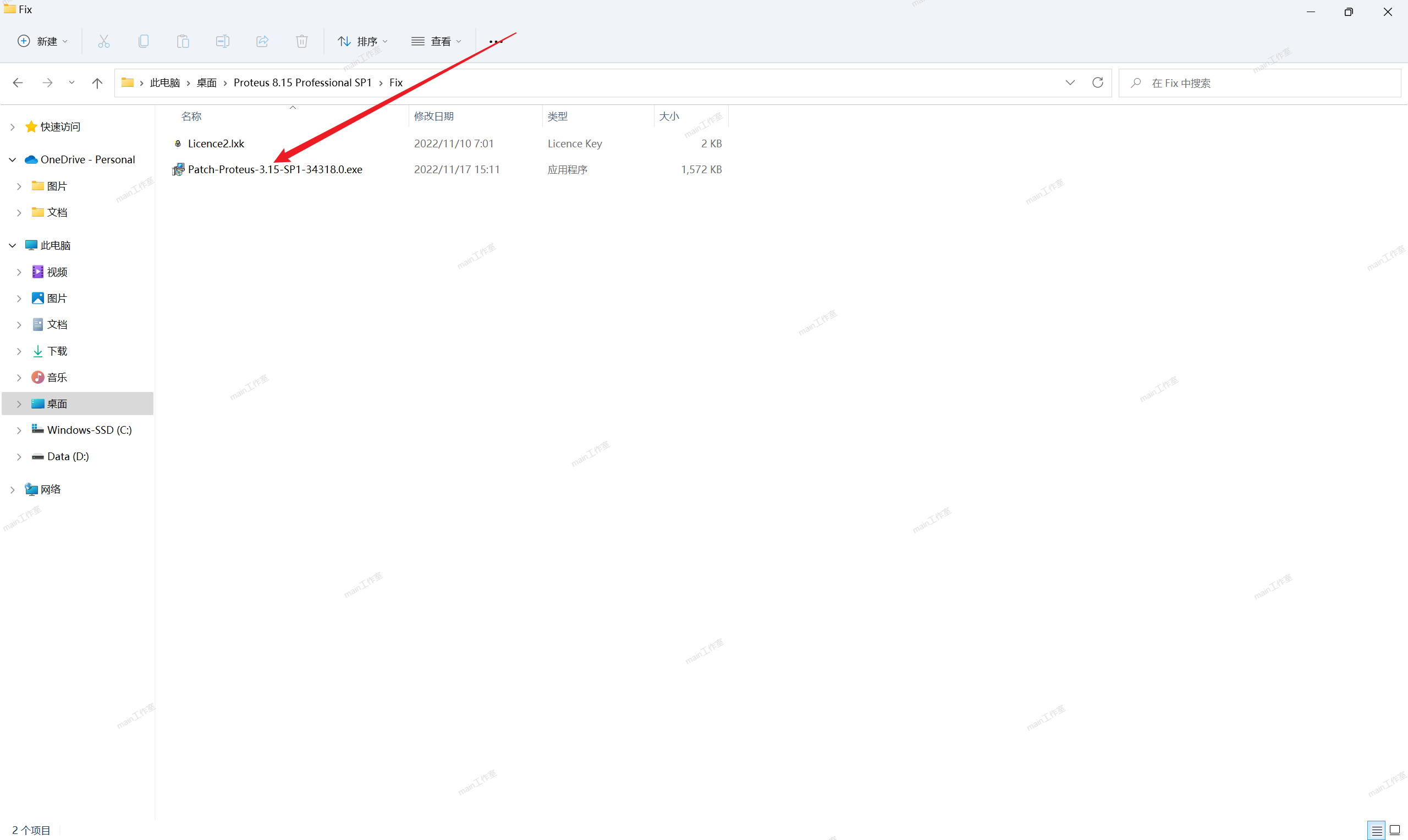Click the Share icon in toolbar

tap(262, 41)
